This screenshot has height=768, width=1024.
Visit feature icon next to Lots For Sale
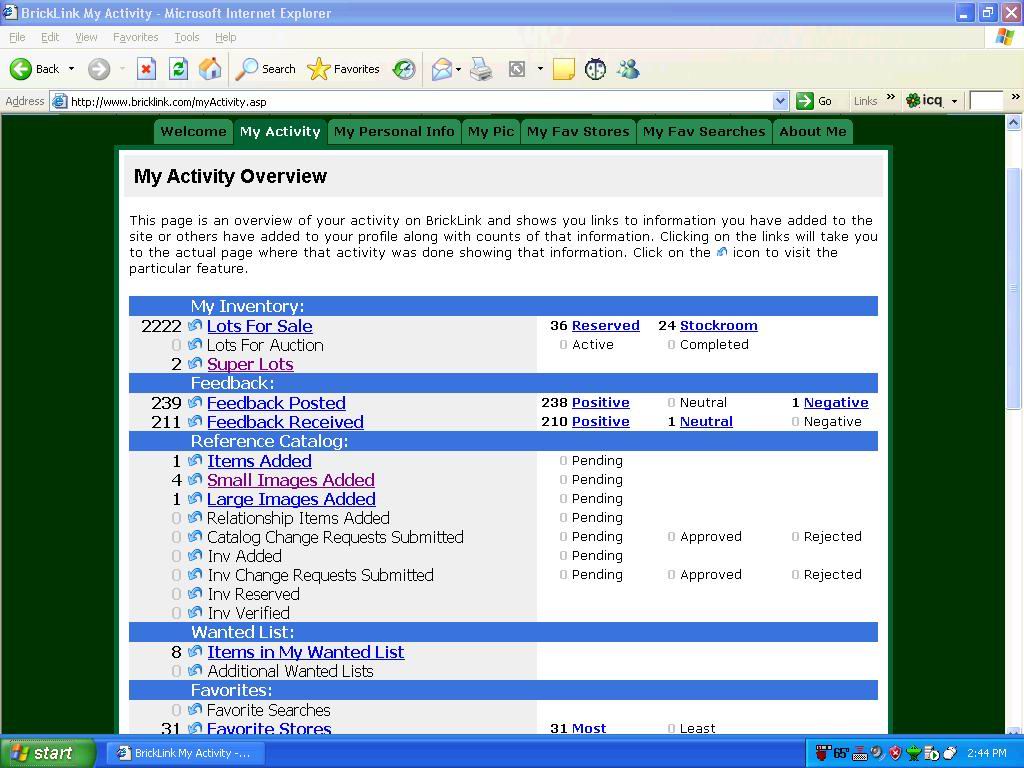(x=195, y=325)
